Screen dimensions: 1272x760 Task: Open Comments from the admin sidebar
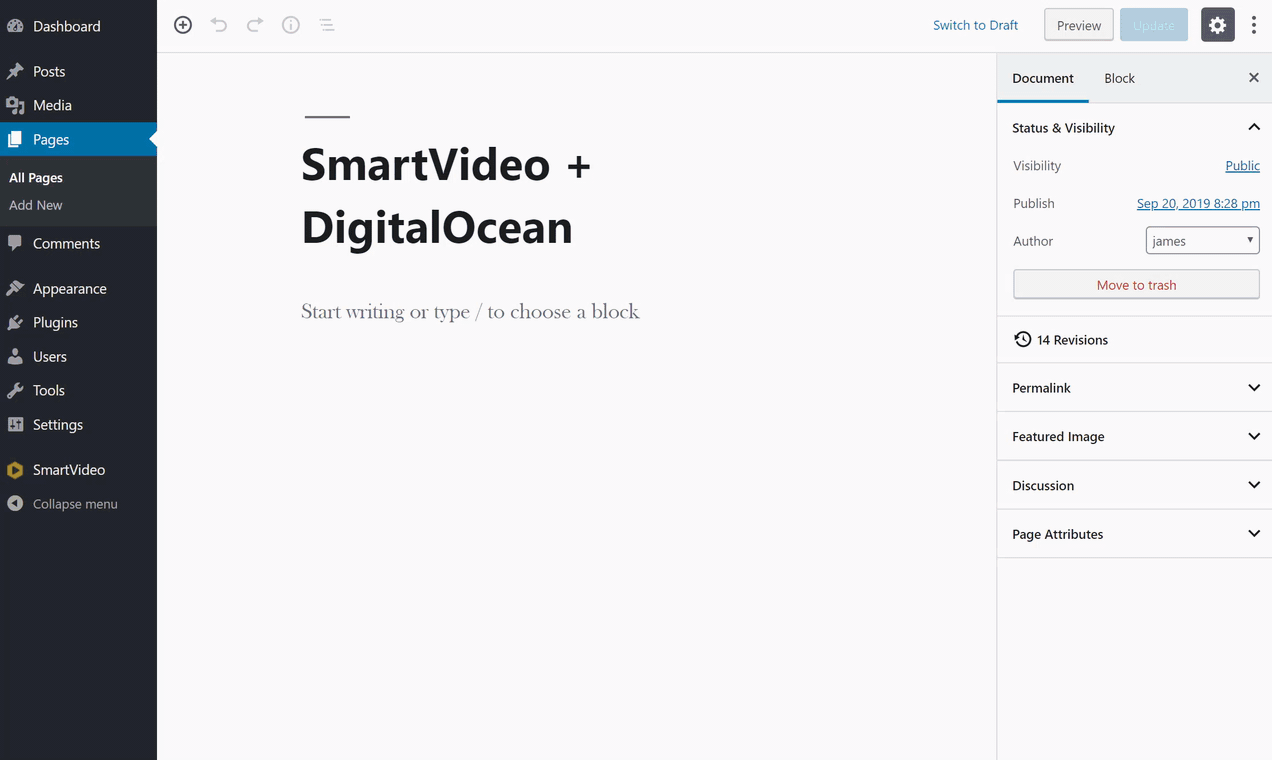coord(66,243)
